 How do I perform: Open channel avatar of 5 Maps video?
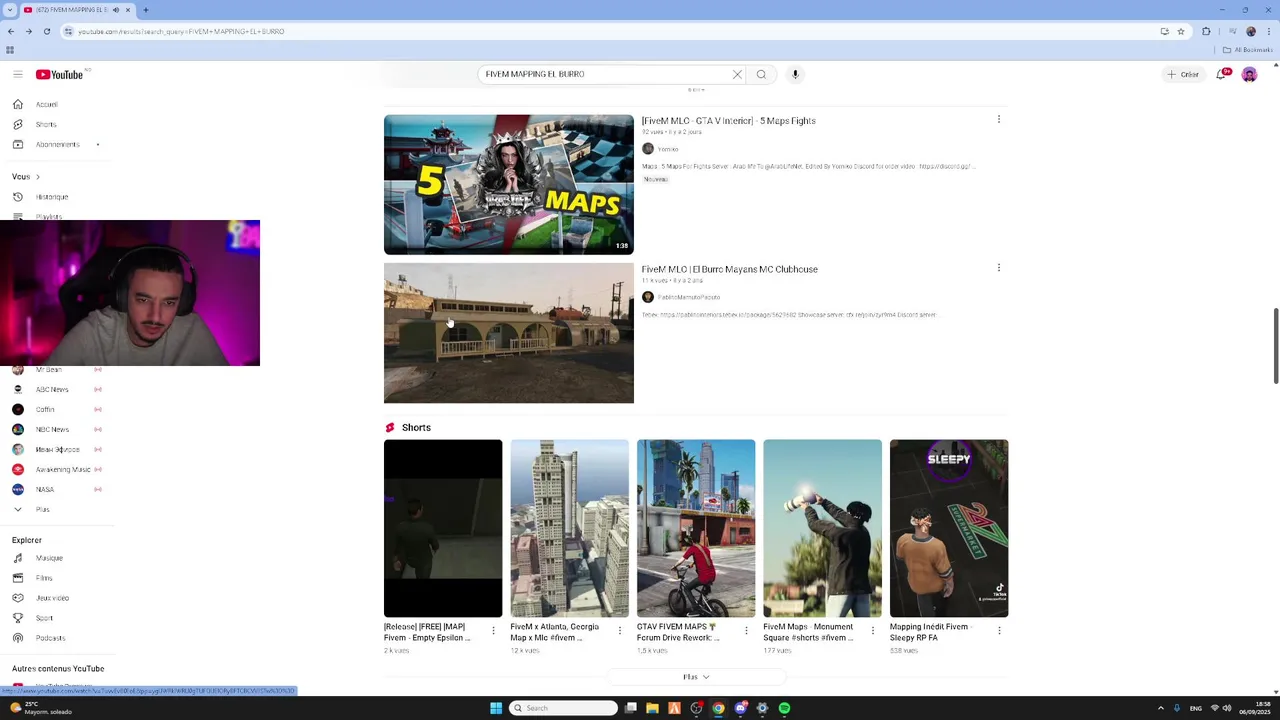tap(647, 149)
